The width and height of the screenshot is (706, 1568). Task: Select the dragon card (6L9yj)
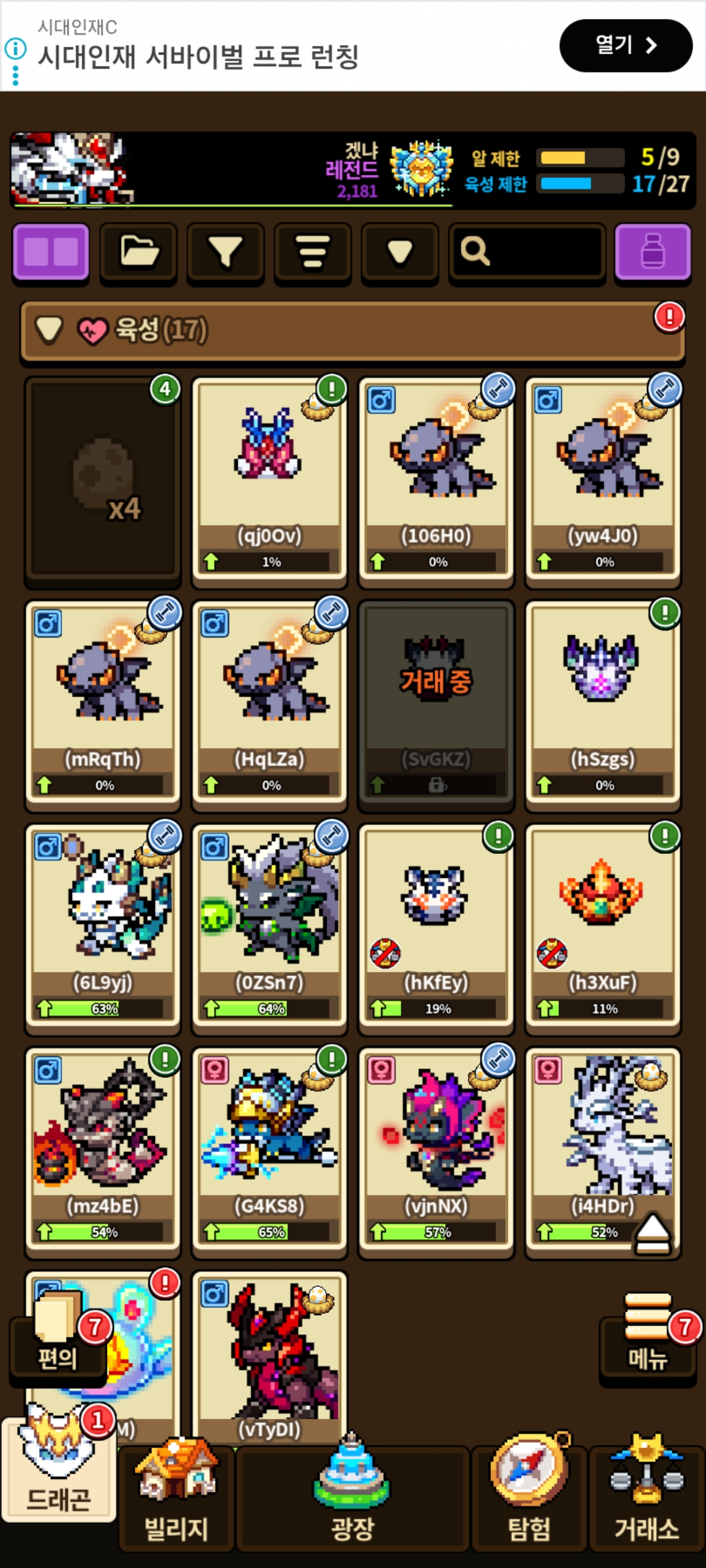click(103, 926)
